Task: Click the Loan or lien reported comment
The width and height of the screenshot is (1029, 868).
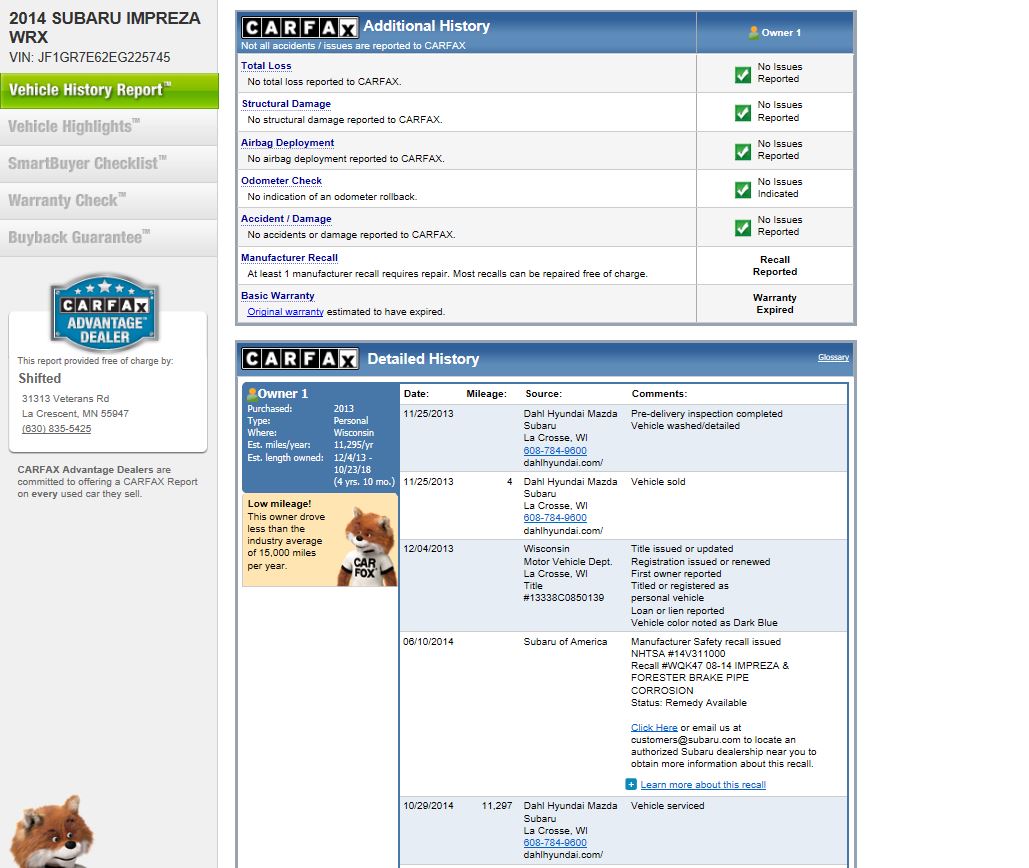Action: (x=677, y=611)
